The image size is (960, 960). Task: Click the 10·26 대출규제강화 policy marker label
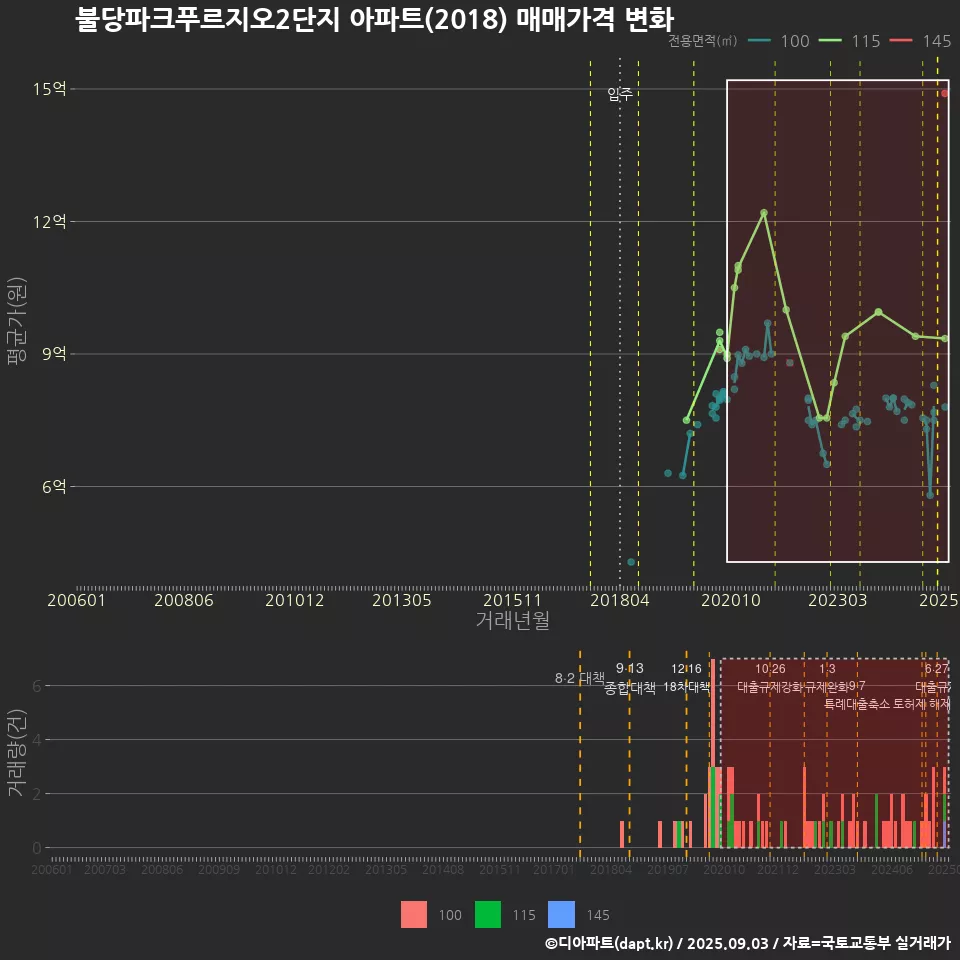(770, 678)
